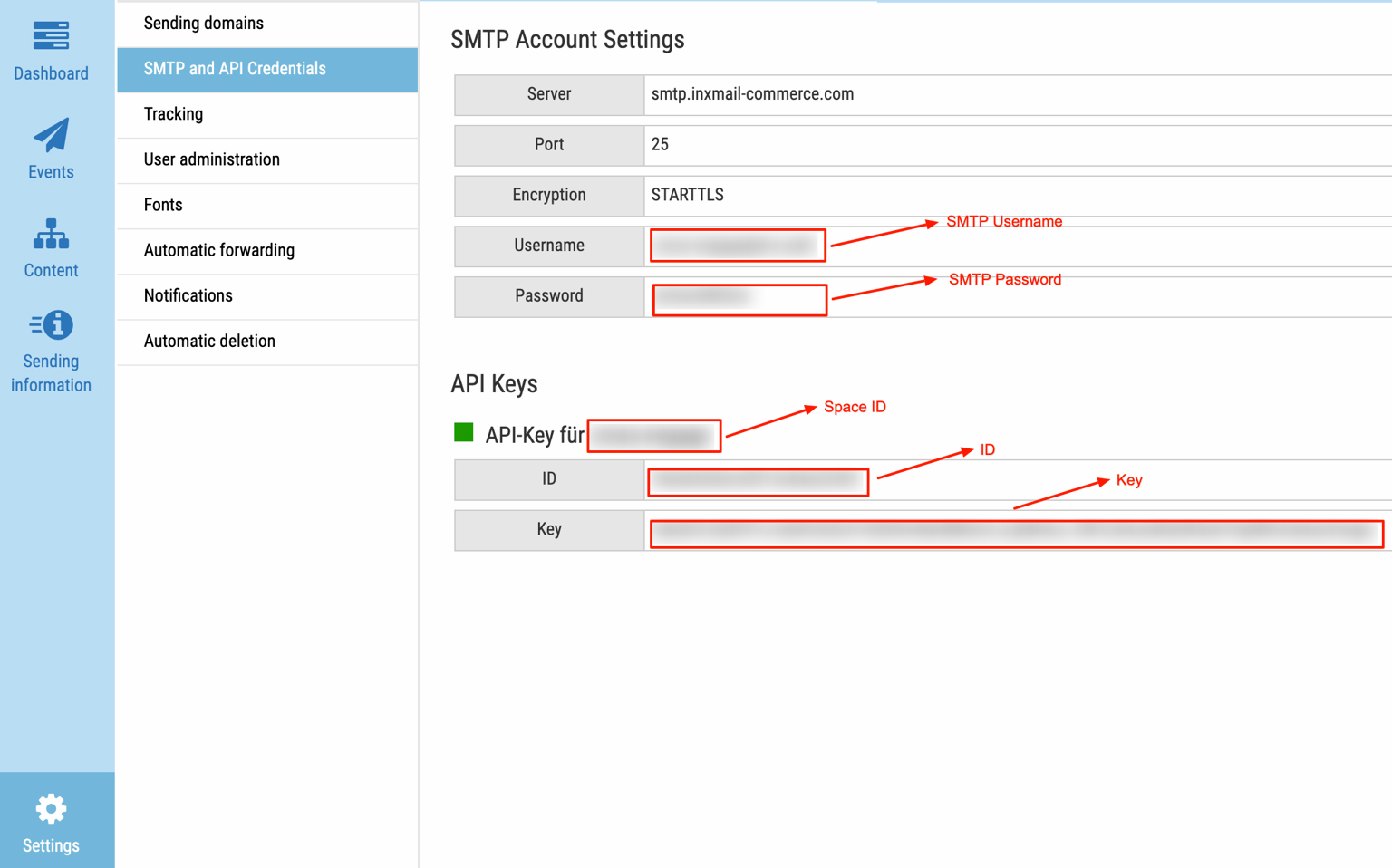1392x868 pixels.
Task: Click the API-Key für label
Action: (535, 435)
